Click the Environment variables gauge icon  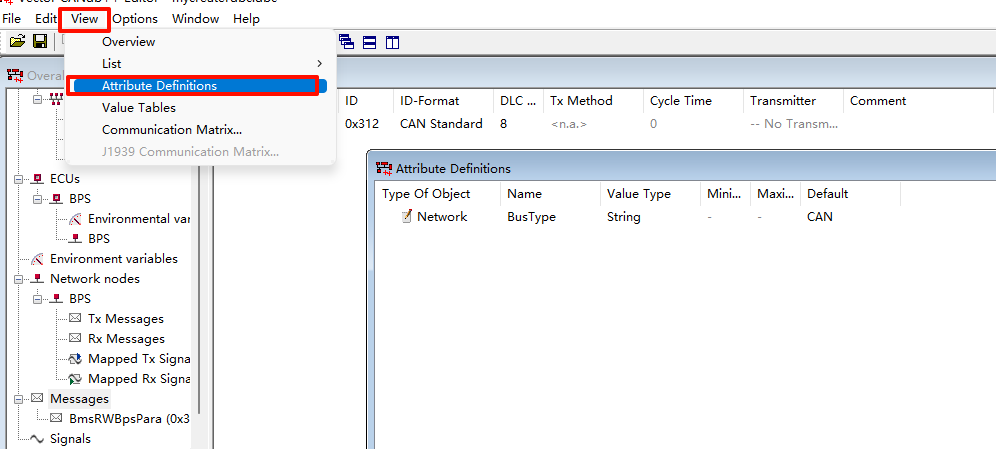pos(37,259)
